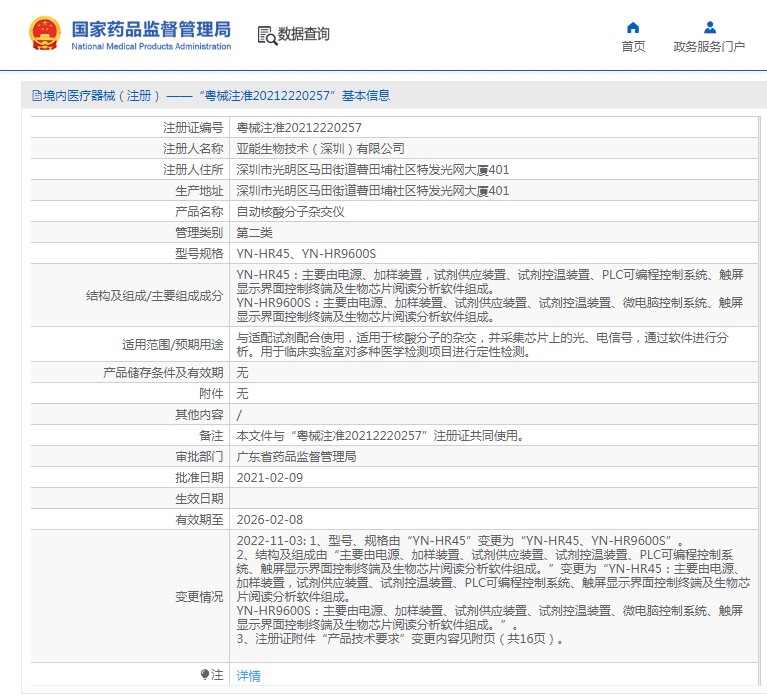Click the 审批部门 label
767x695 pixels.
[199, 457]
